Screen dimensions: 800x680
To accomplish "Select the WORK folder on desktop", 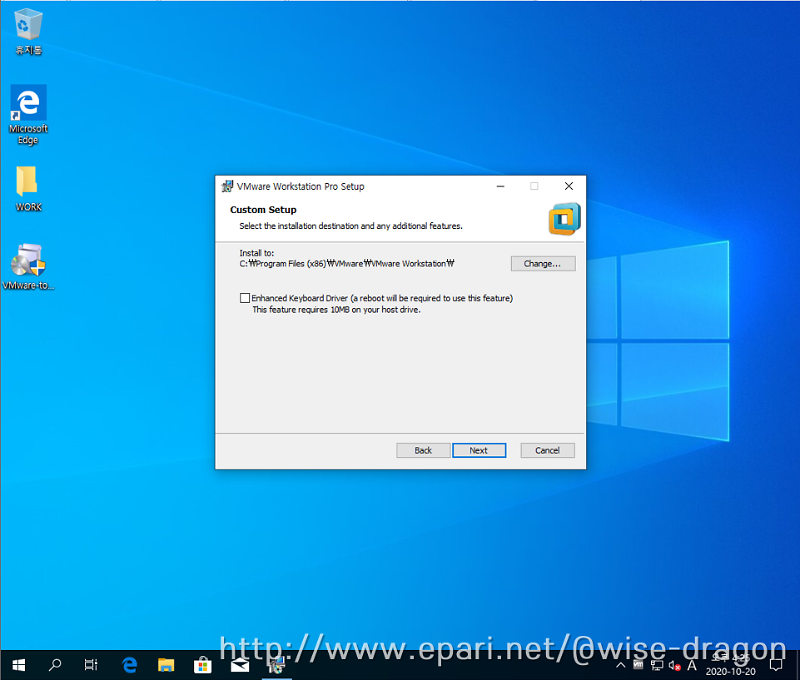I will [x=29, y=189].
